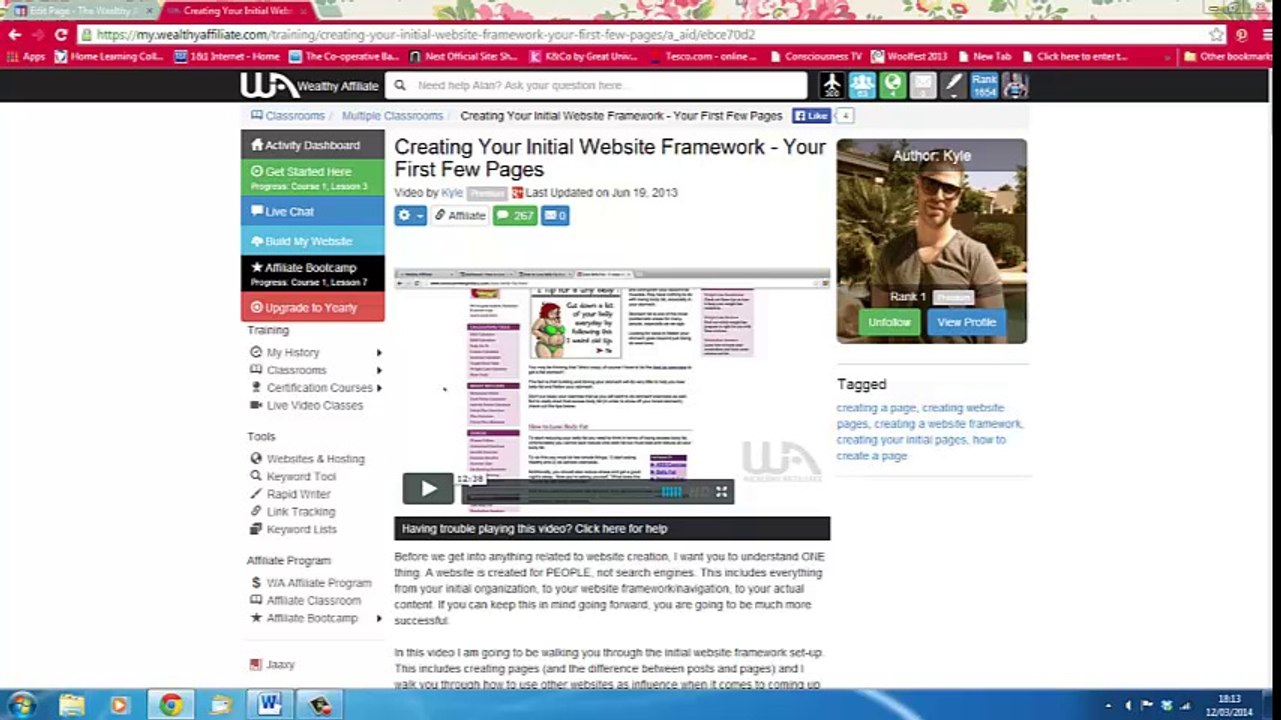This screenshot has height=720, width=1281.
Task: Open the envelope messages icon in the header
Action: [922, 86]
